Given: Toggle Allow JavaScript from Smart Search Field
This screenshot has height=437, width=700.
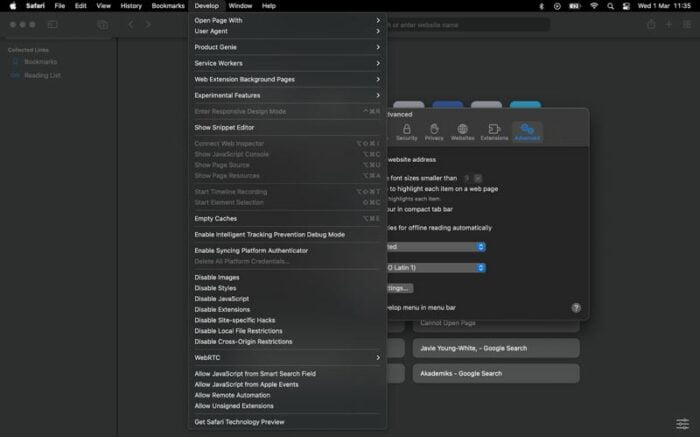Looking at the screenshot, I should pos(287,374).
